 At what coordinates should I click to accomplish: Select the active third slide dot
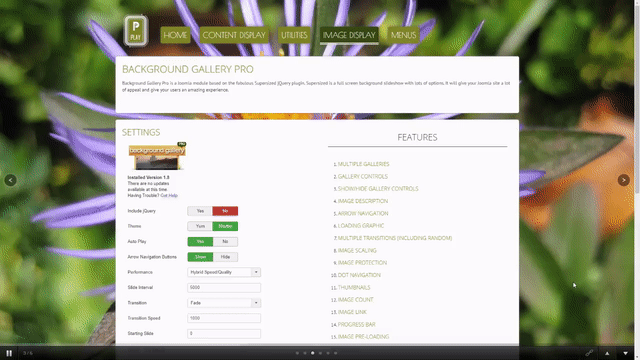pos(313,353)
